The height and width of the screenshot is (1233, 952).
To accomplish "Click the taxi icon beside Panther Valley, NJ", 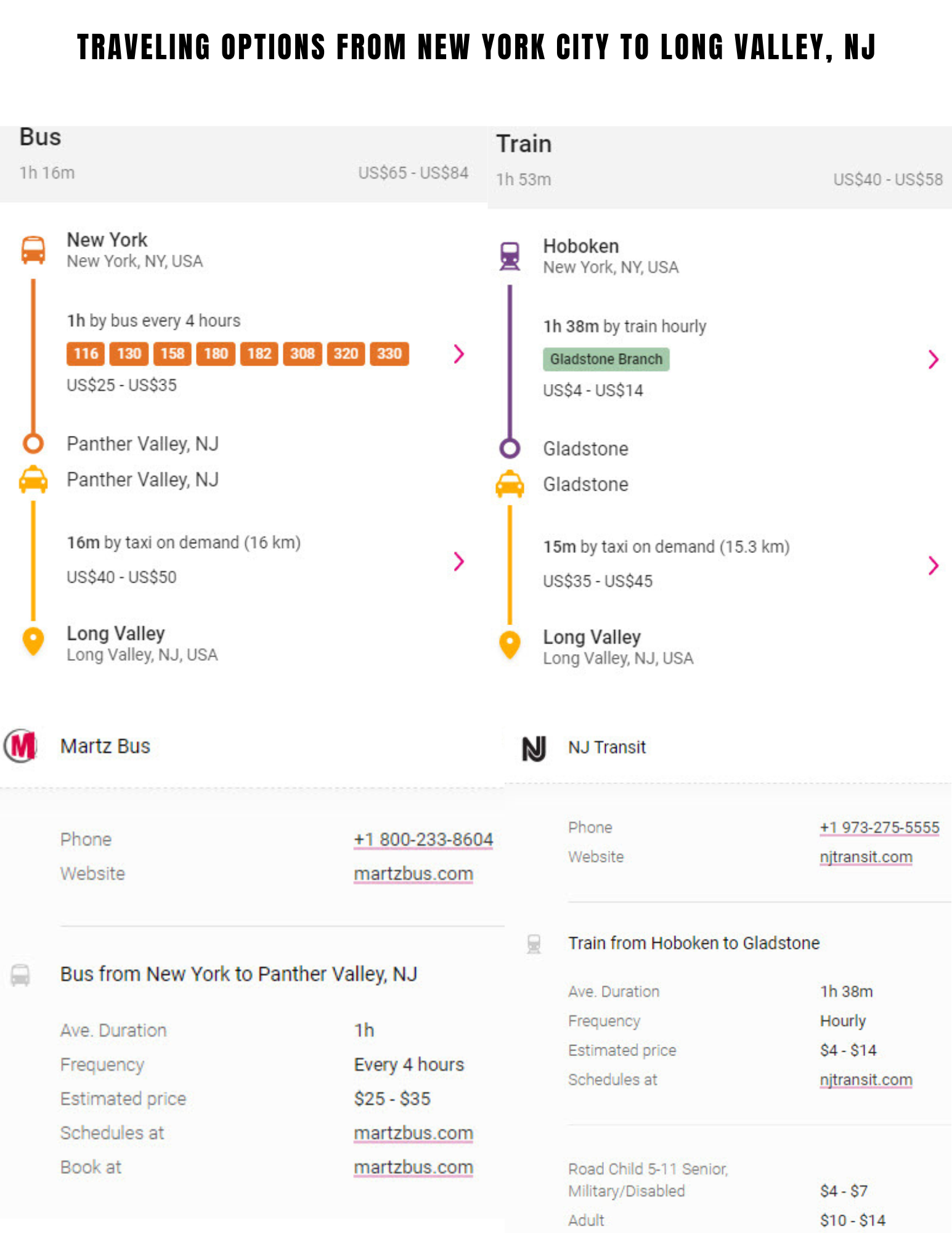I will [33, 480].
